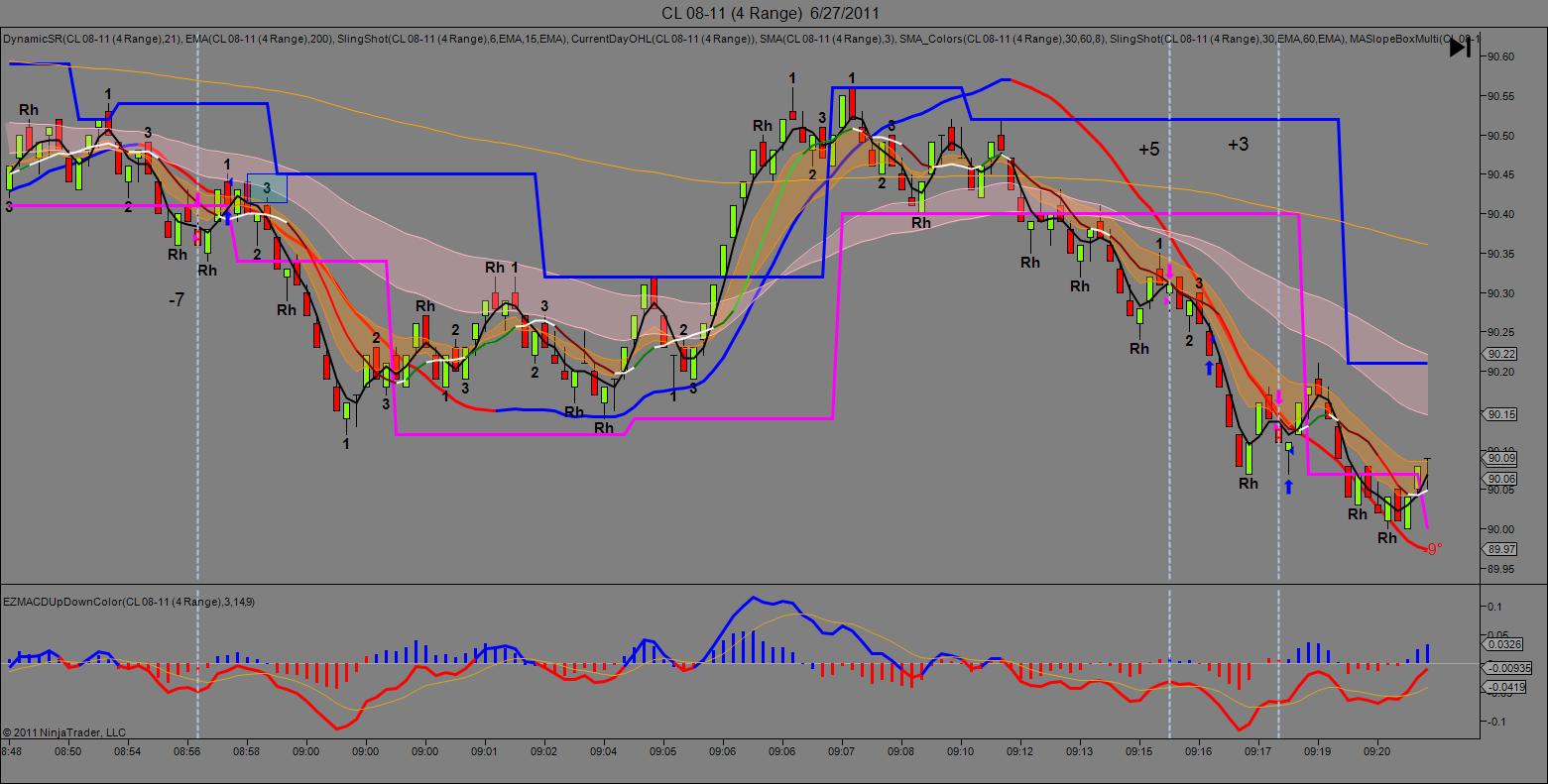Image resolution: width=1548 pixels, height=784 pixels.
Task: Click the © 2011 NinjaTrader, LLC text
Action: coord(64,732)
